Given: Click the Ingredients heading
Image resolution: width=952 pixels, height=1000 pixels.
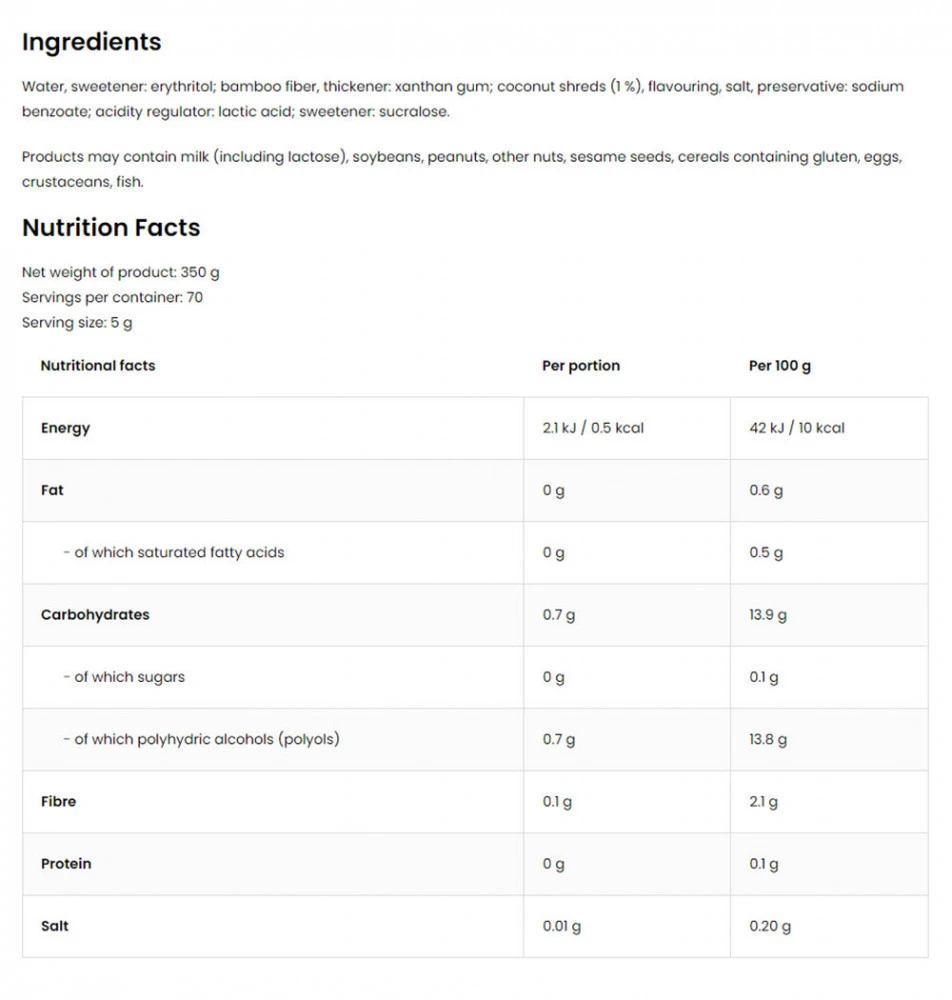Looking at the screenshot, I should (91, 42).
